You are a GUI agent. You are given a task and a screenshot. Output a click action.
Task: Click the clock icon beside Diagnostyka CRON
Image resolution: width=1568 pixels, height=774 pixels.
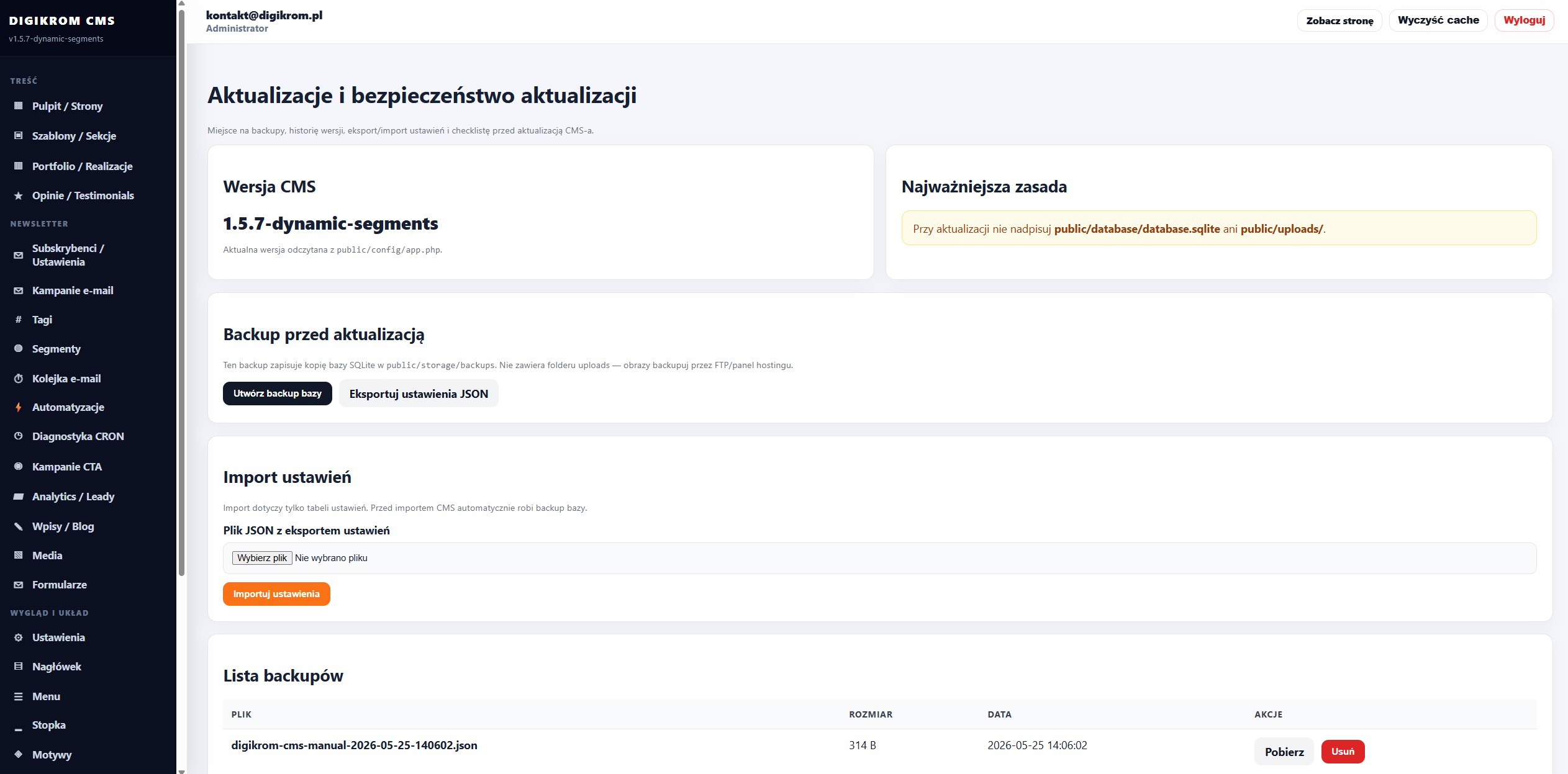(x=19, y=436)
